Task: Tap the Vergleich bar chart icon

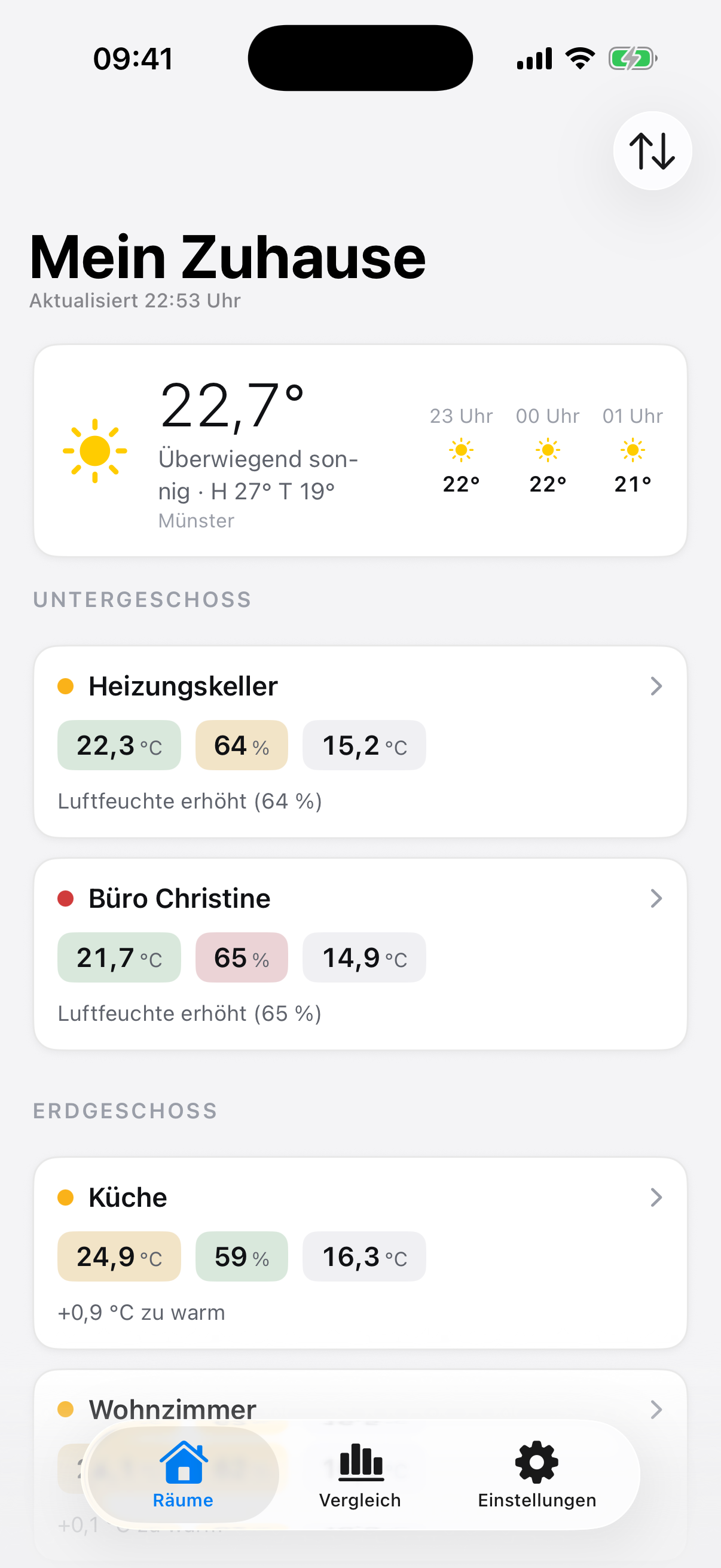Action: click(361, 1462)
